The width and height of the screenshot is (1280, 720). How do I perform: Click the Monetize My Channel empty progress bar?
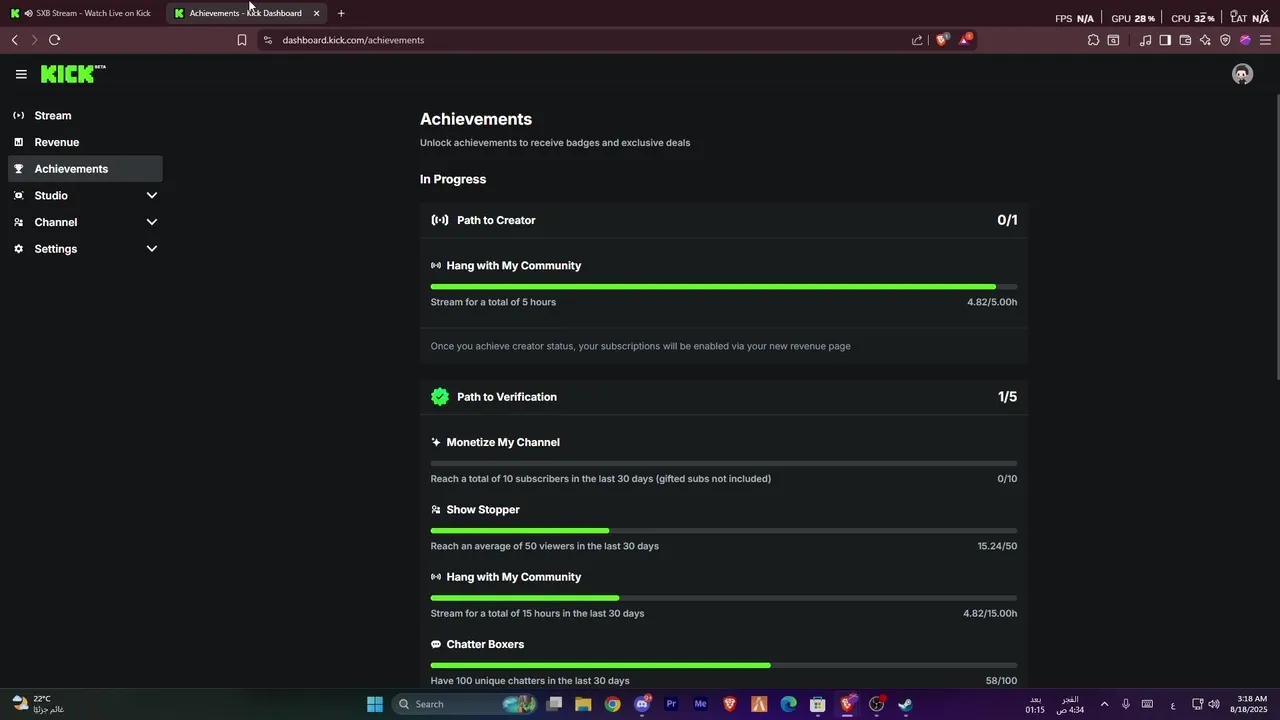724,463
